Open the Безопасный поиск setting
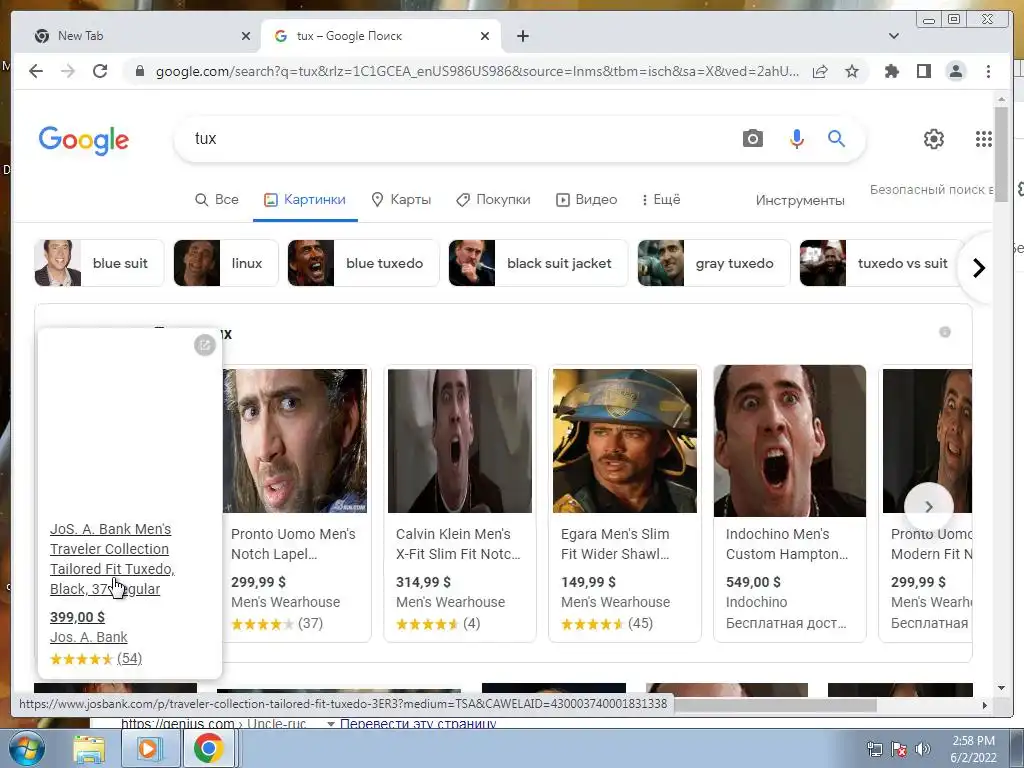1024x768 pixels. point(932,189)
